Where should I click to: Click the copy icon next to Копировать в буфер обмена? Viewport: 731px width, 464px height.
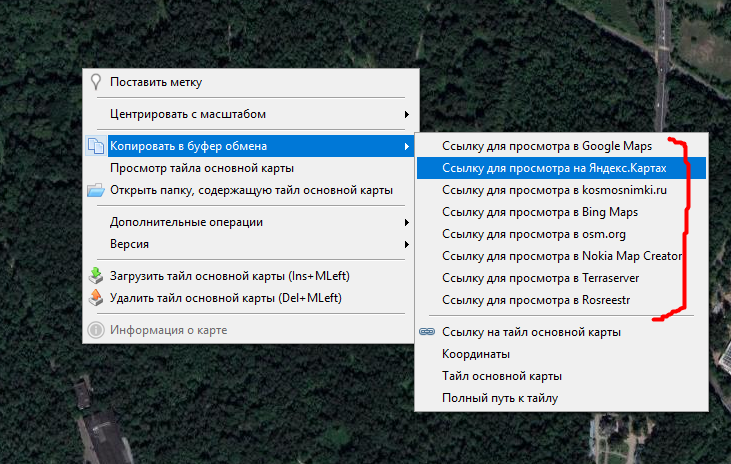[x=96, y=146]
